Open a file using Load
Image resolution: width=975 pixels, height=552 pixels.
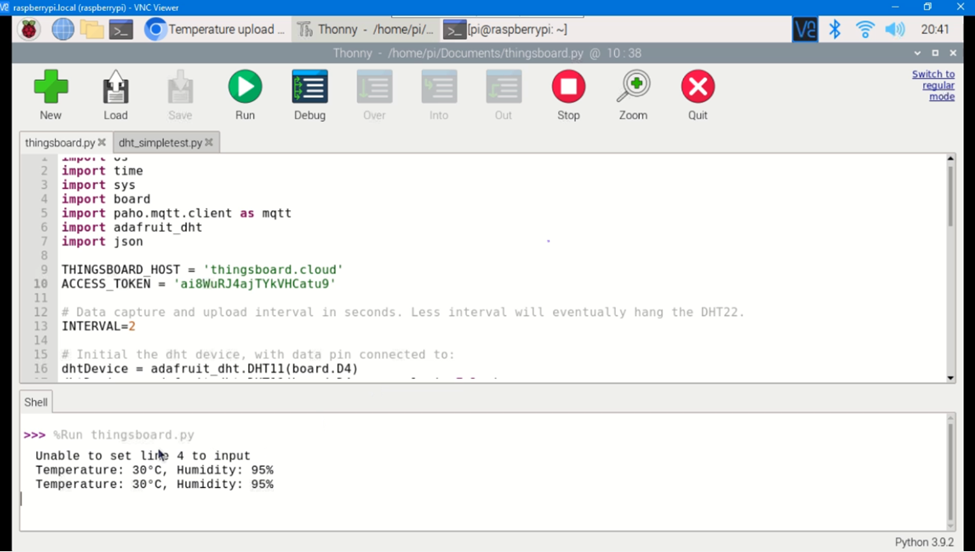[x=116, y=94]
